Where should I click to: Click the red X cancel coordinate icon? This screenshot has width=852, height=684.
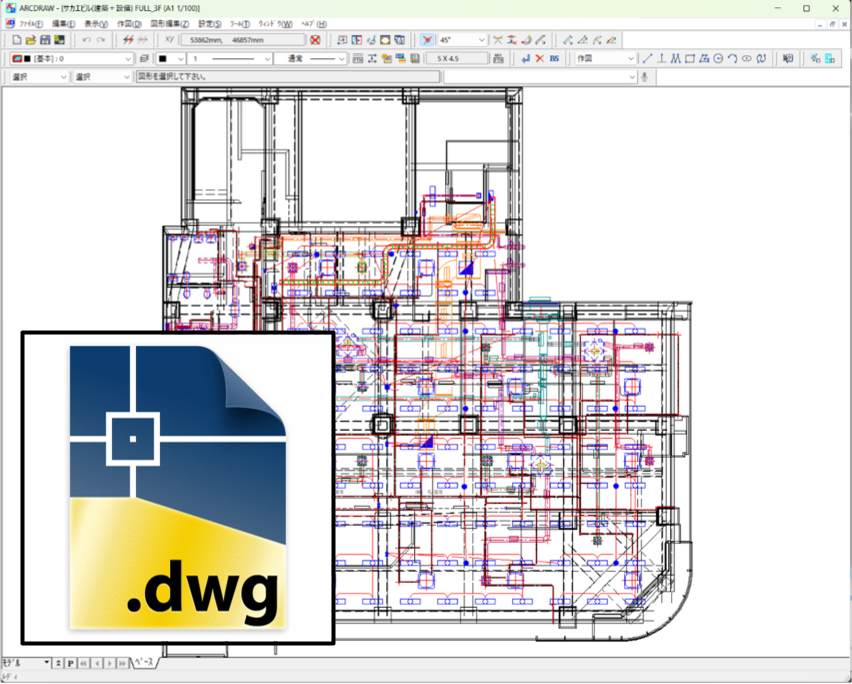(315, 40)
